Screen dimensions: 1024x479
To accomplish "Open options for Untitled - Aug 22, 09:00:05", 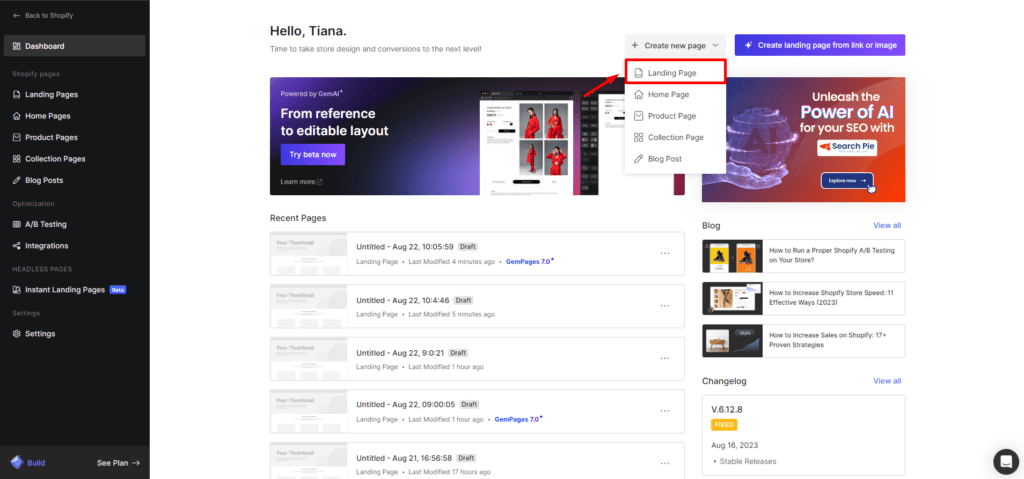I will [x=665, y=410].
